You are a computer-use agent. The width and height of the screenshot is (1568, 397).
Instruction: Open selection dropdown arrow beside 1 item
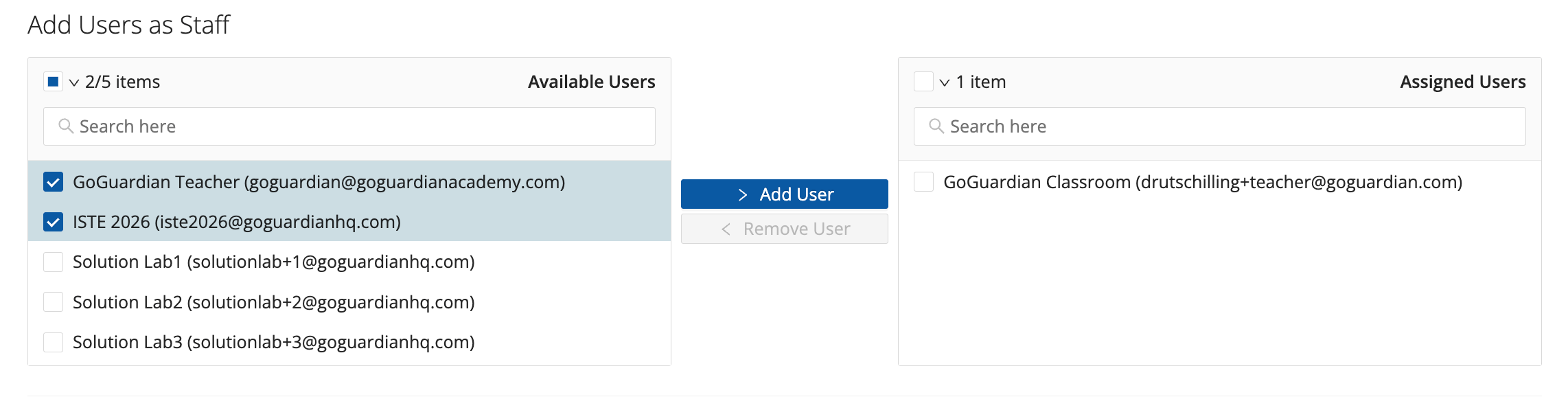coord(945,82)
